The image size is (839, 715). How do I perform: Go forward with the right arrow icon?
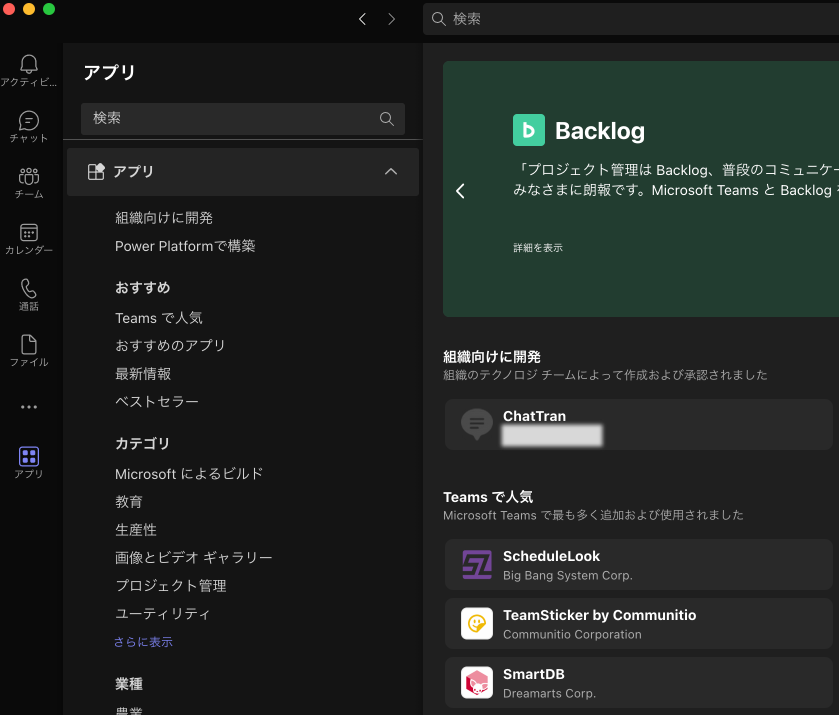point(392,19)
